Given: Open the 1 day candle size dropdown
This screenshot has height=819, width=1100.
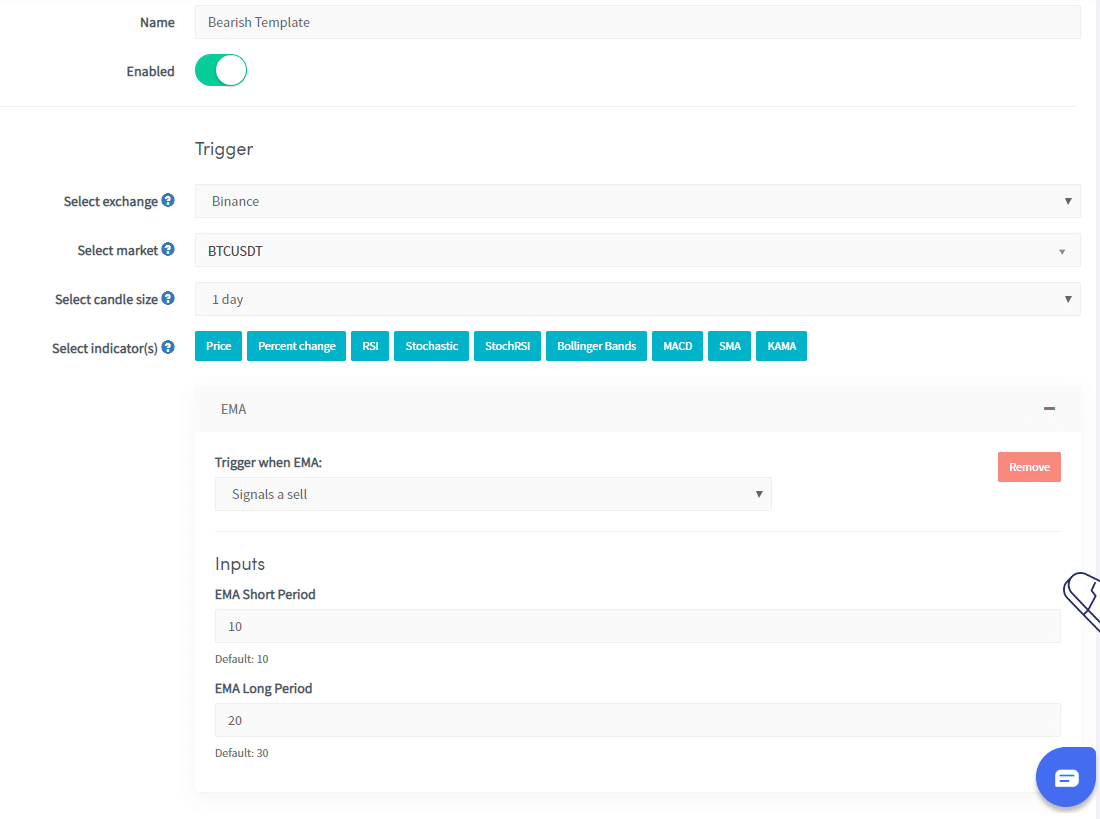Looking at the screenshot, I should [x=637, y=300].
